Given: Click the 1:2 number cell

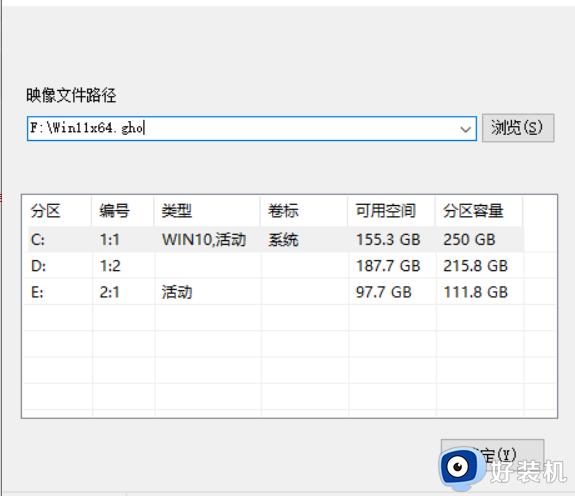Looking at the screenshot, I should [x=110, y=266].
